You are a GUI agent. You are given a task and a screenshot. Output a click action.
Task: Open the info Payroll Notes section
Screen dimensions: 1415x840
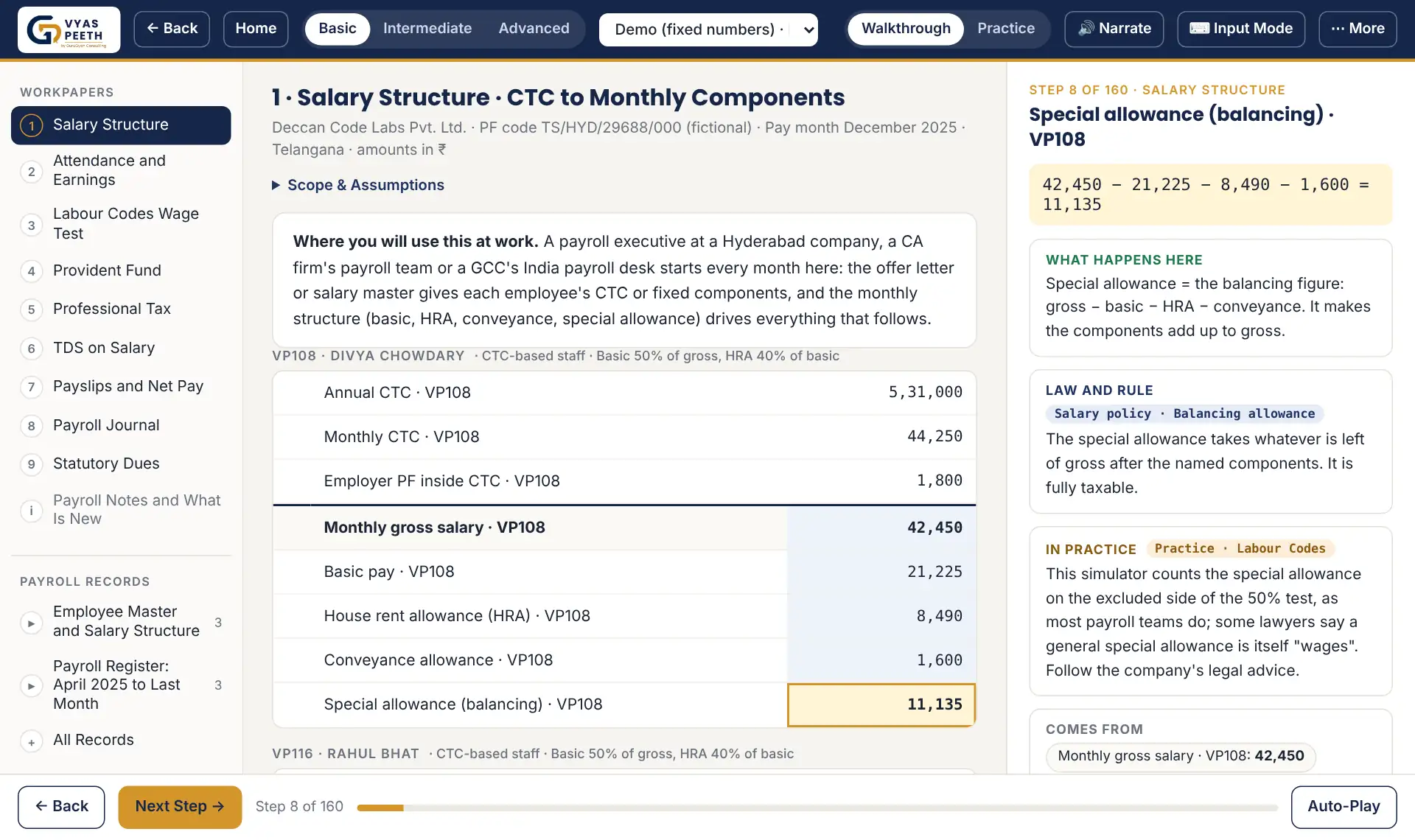click(x=121, y=509)
